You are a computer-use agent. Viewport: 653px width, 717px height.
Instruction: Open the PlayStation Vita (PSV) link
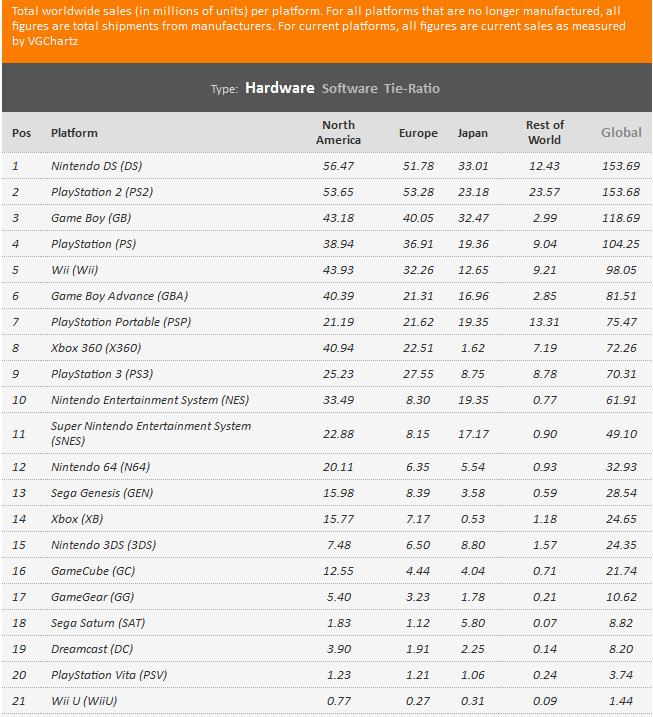pos(109,676)
